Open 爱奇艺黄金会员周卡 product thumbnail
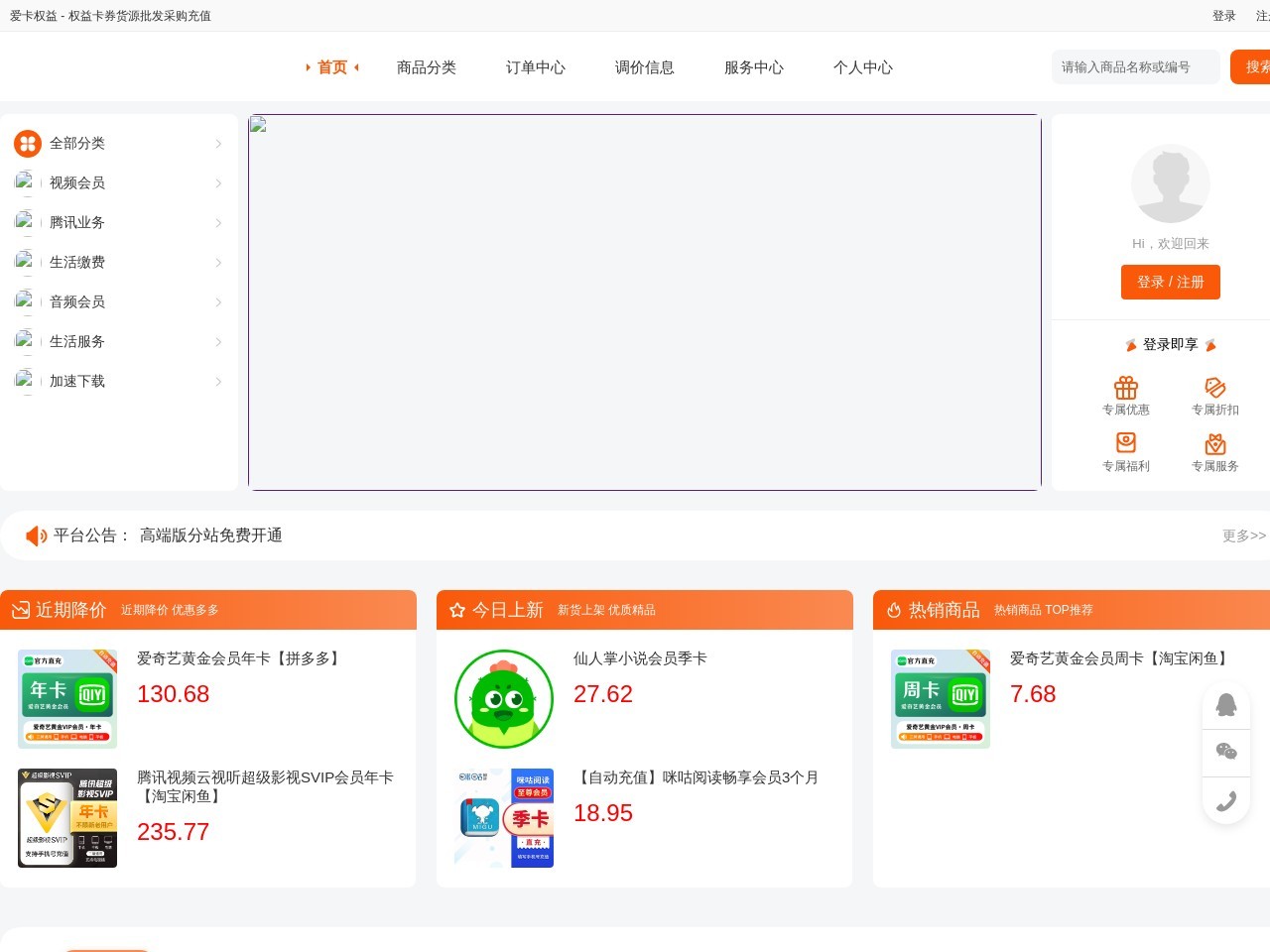This screenshot has width=1270, height=952. coord(941,699)
